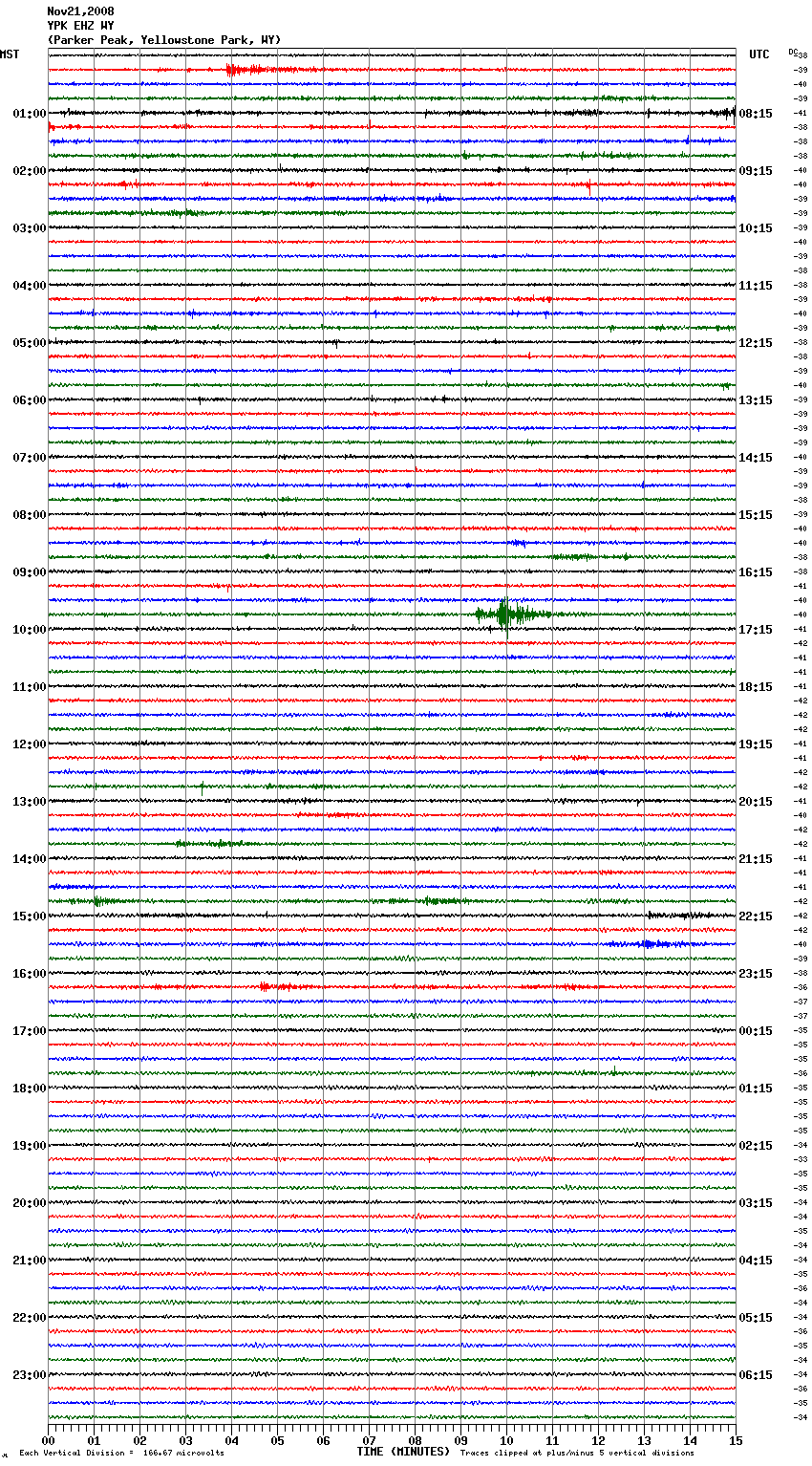Pick the 09:00 MST row label
The image size is (812, 1466).
(30, 572)
